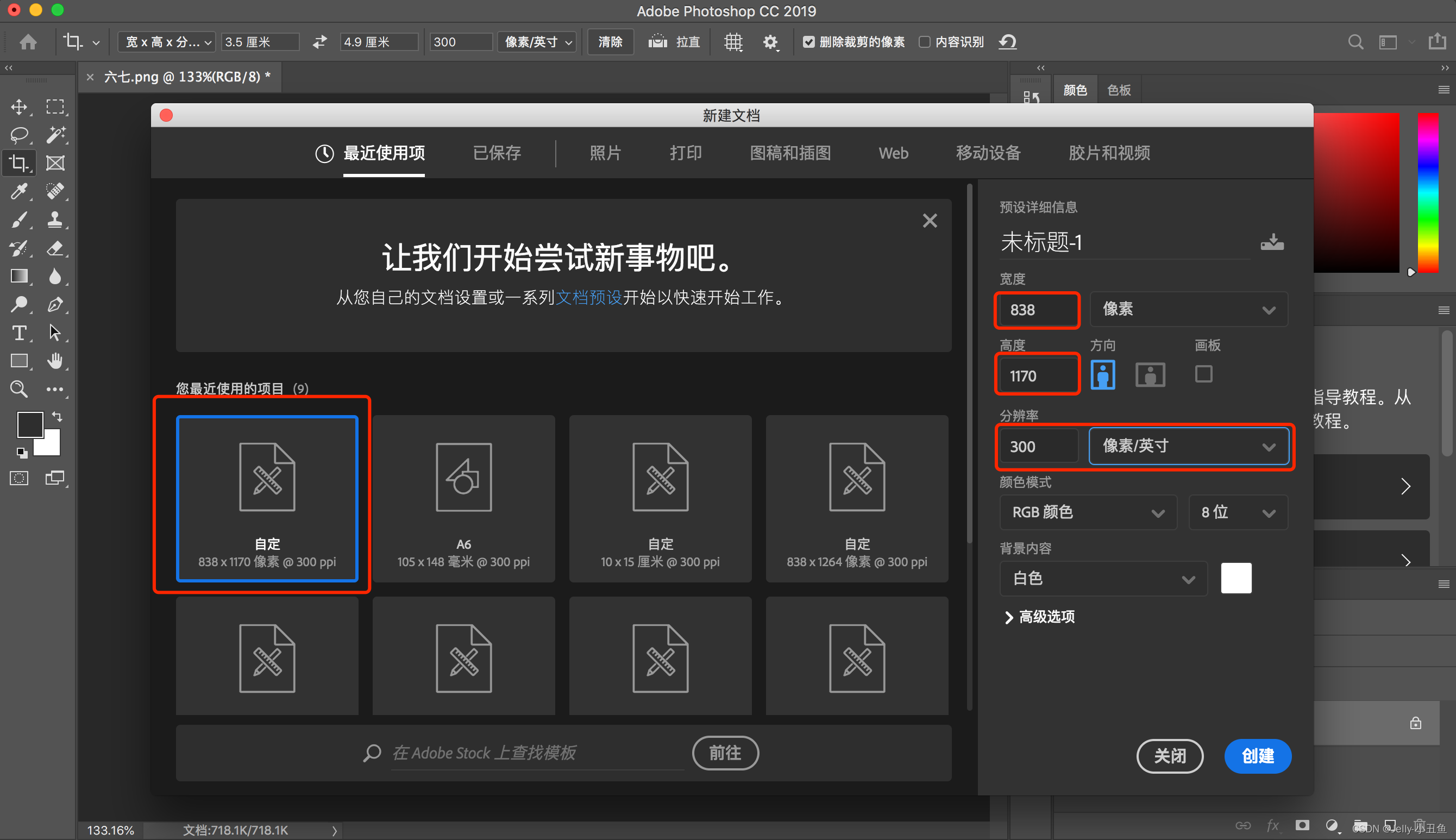Screen dimensions: 1456x840
Task: Enable the 画板 artboard checkbox
Action: tap(1203, 374)
